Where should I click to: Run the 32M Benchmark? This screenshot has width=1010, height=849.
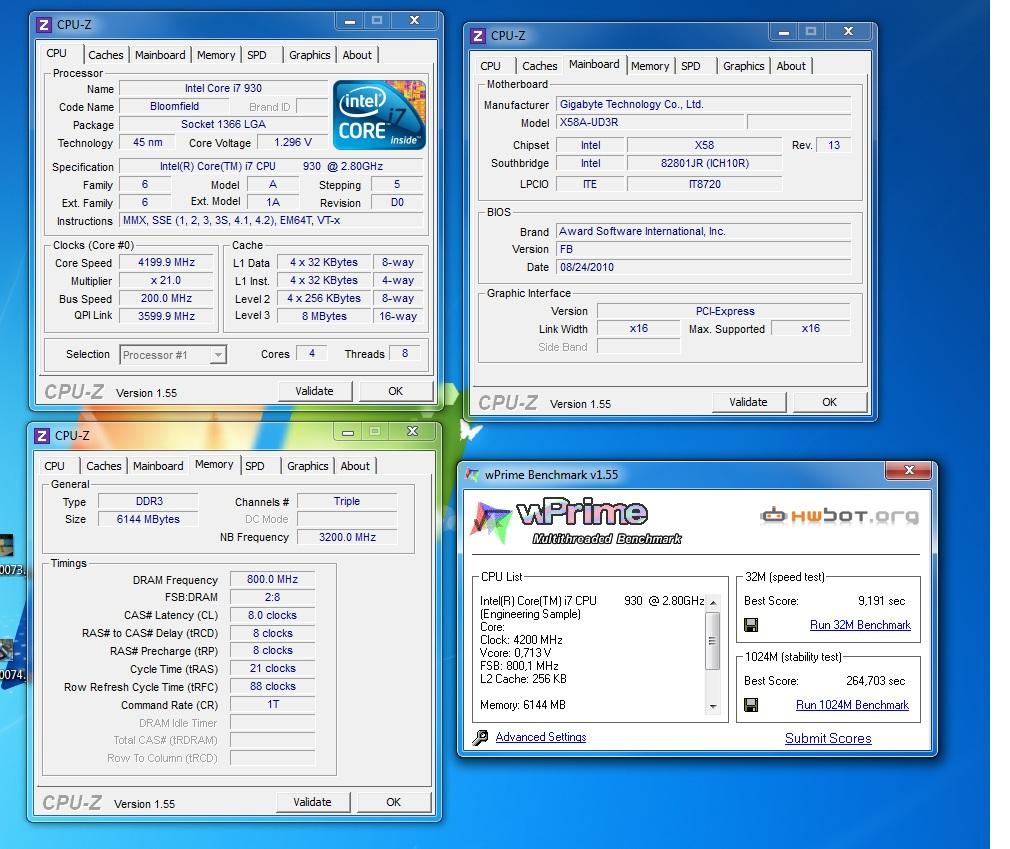[x=860, y=625]
